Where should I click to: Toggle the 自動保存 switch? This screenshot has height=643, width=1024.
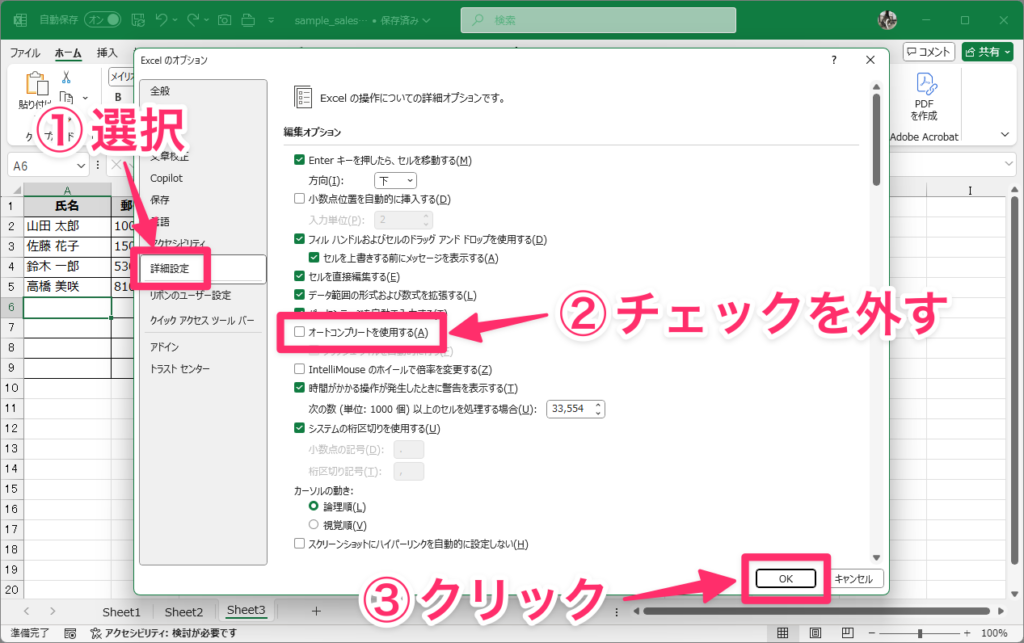pos(102,20)
